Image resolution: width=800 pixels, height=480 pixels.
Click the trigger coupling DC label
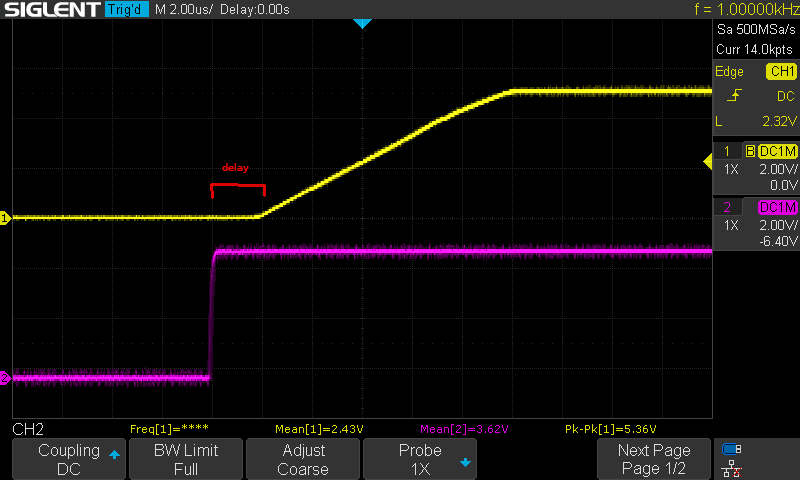(786, 96)
